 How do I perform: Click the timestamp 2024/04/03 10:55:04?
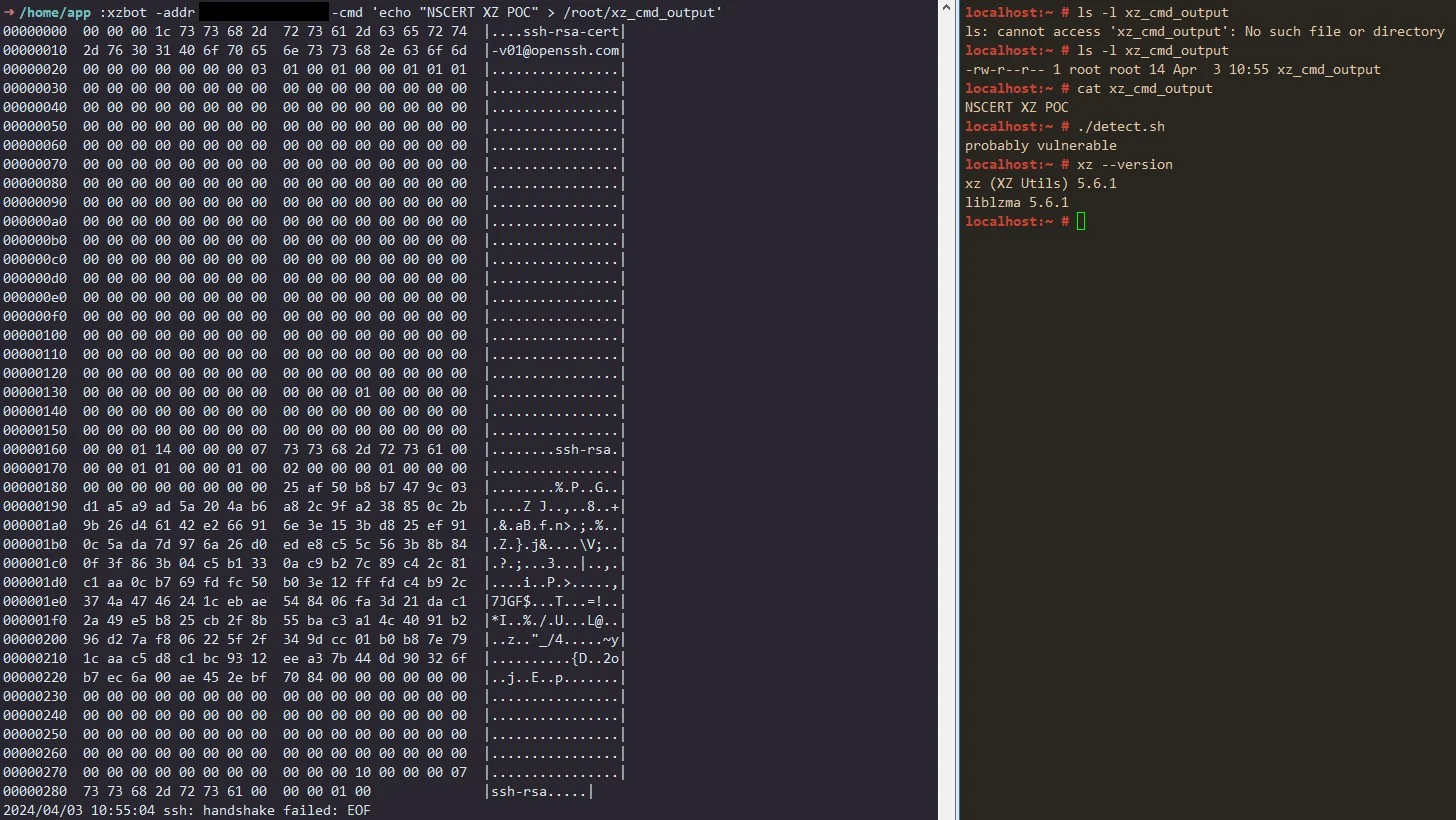click(x=77, y=810)
